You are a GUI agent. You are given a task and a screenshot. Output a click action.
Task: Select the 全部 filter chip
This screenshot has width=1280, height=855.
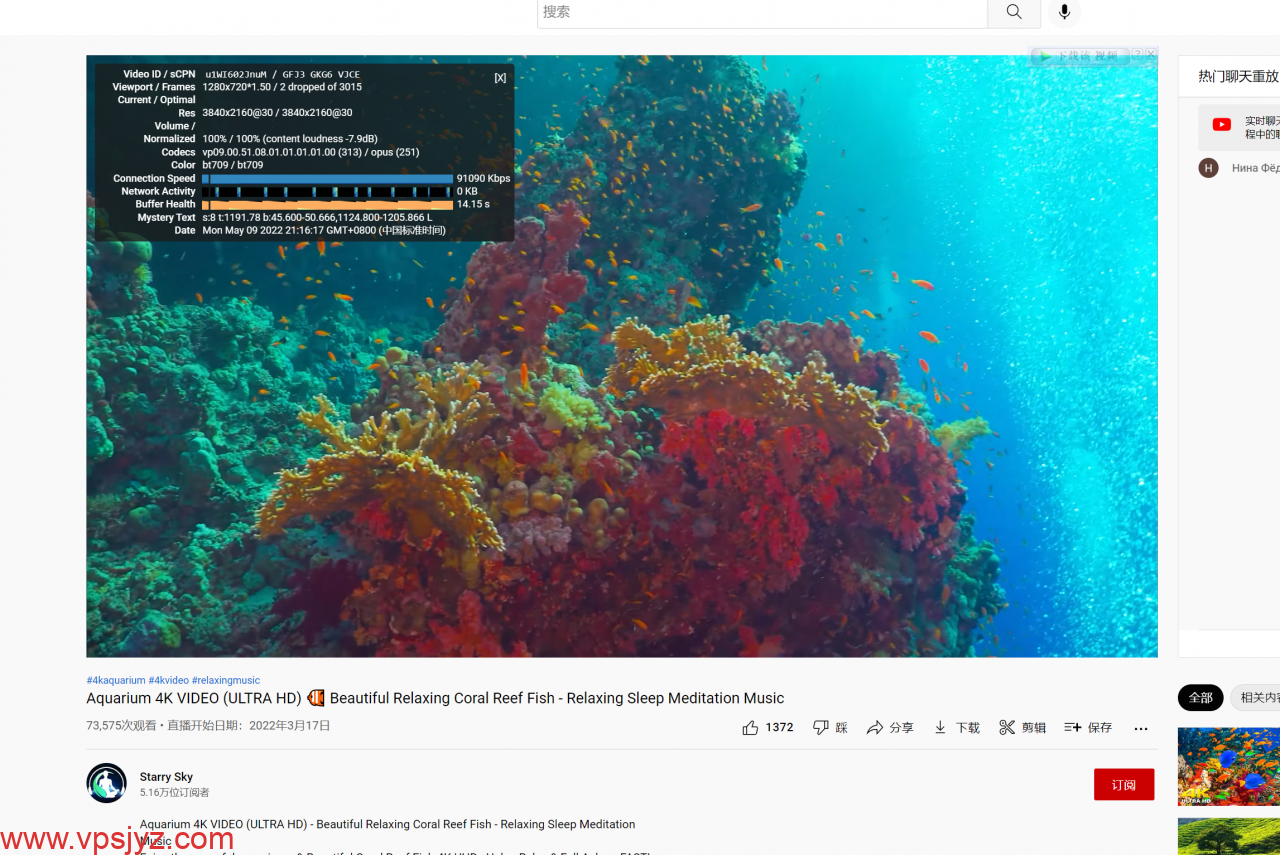pyautogui.click(x=1200, y=698)
